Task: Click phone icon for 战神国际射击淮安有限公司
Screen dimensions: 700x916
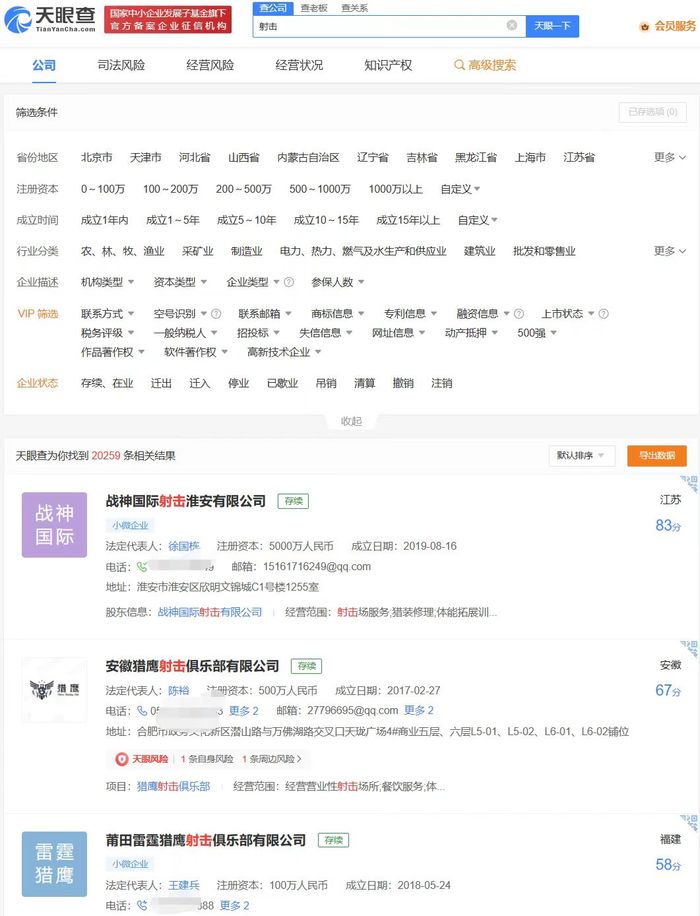Action: pyautogui.click(x=141, y=566)
